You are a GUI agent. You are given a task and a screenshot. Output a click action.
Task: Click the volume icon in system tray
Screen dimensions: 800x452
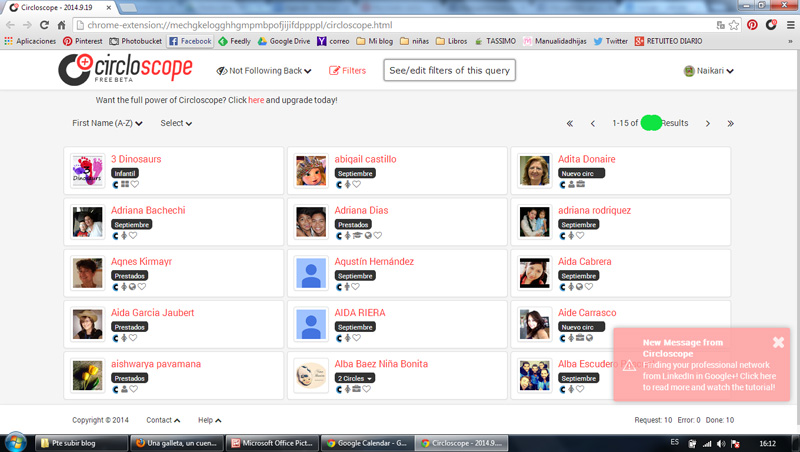pos(721,443)
